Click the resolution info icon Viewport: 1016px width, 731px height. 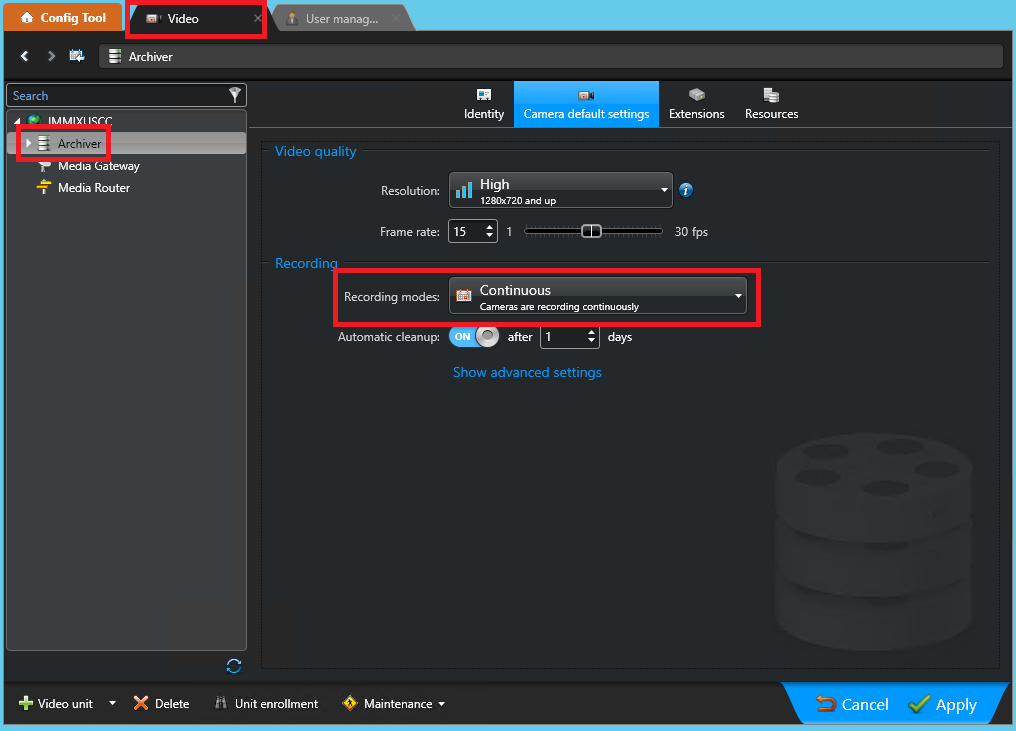686,191
